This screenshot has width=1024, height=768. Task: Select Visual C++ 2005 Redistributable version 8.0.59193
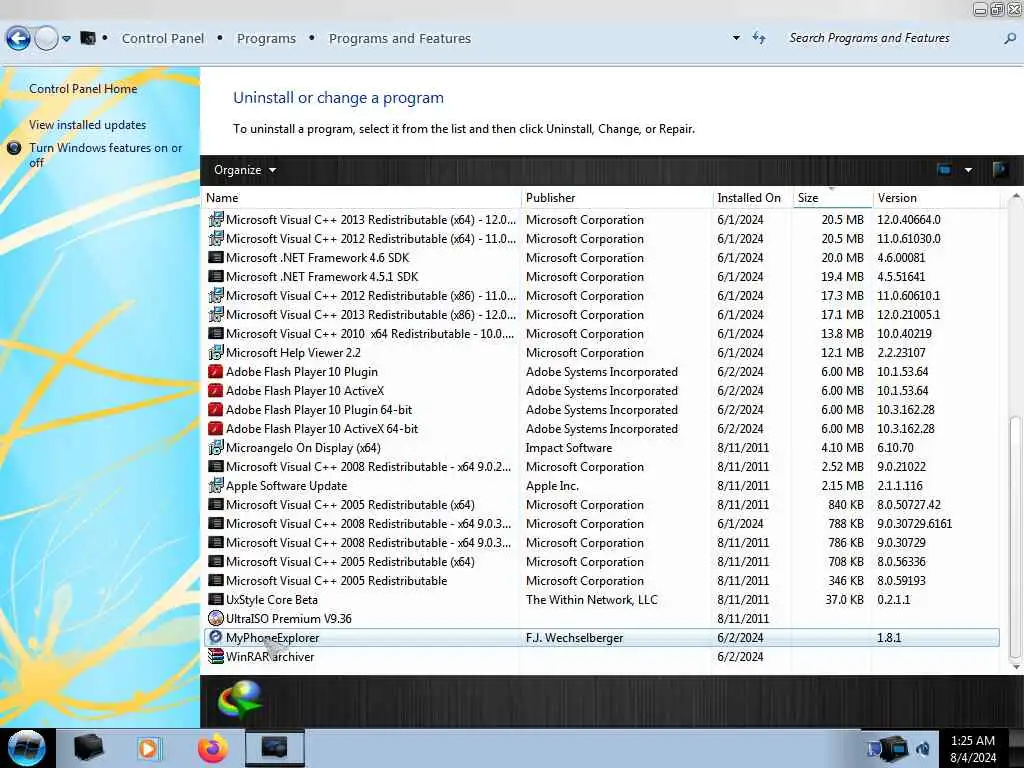pos(601,581)
